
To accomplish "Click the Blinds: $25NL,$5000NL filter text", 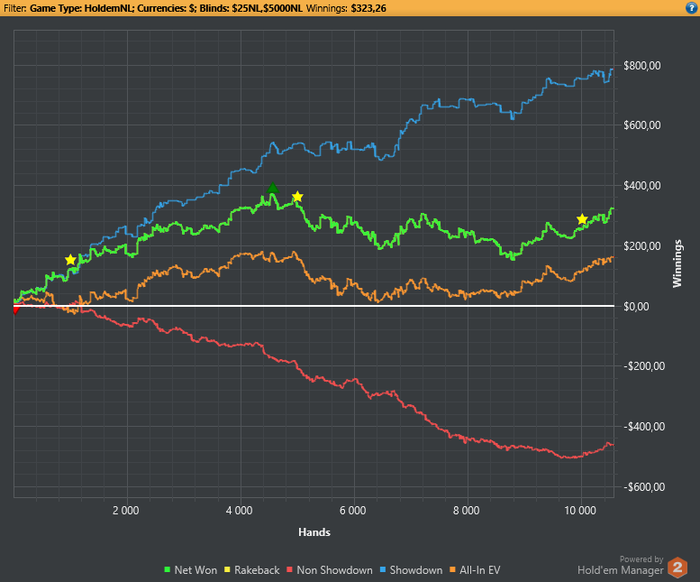I will pos(251,8).
